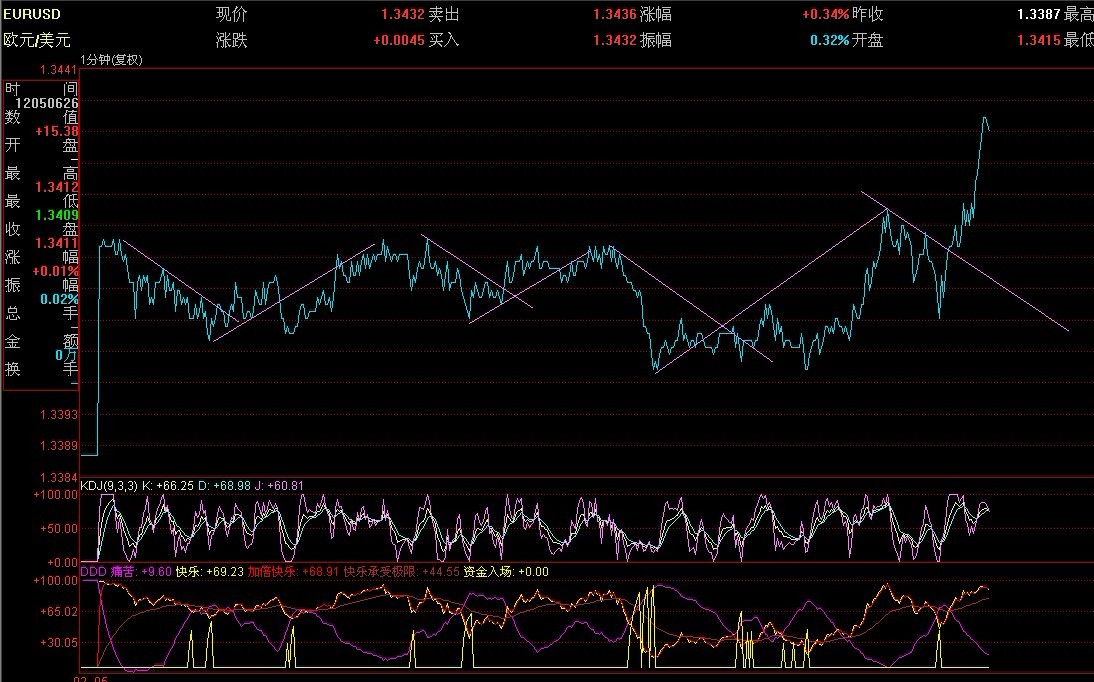Click the +50.00 KDJ axis label

[x=57, y=528]
